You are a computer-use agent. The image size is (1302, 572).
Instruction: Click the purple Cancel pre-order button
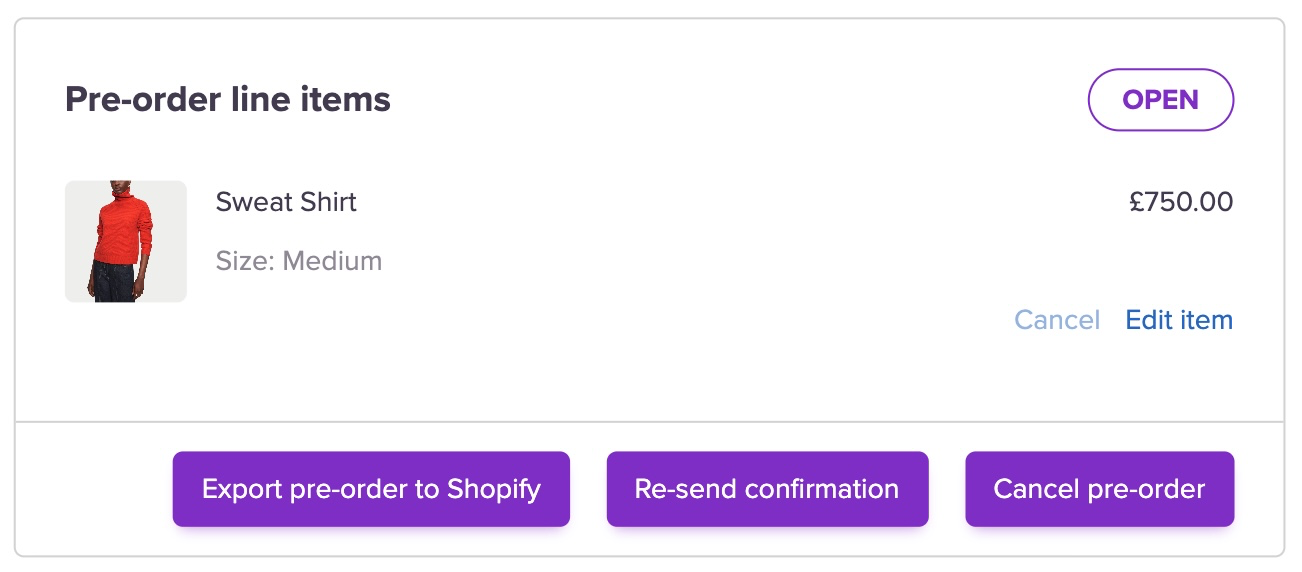(x=1099, y=489)
